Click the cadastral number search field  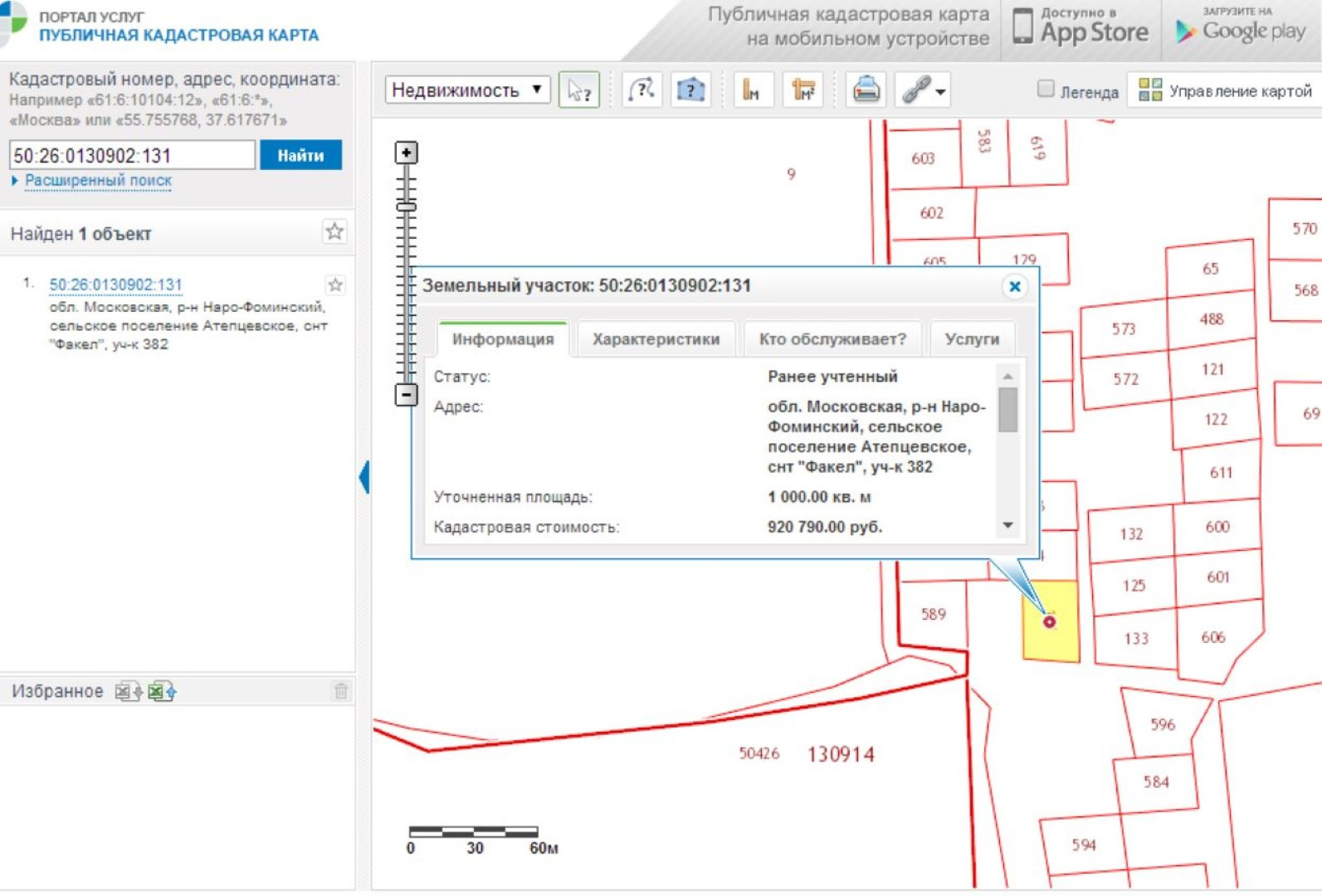point(132,155)
